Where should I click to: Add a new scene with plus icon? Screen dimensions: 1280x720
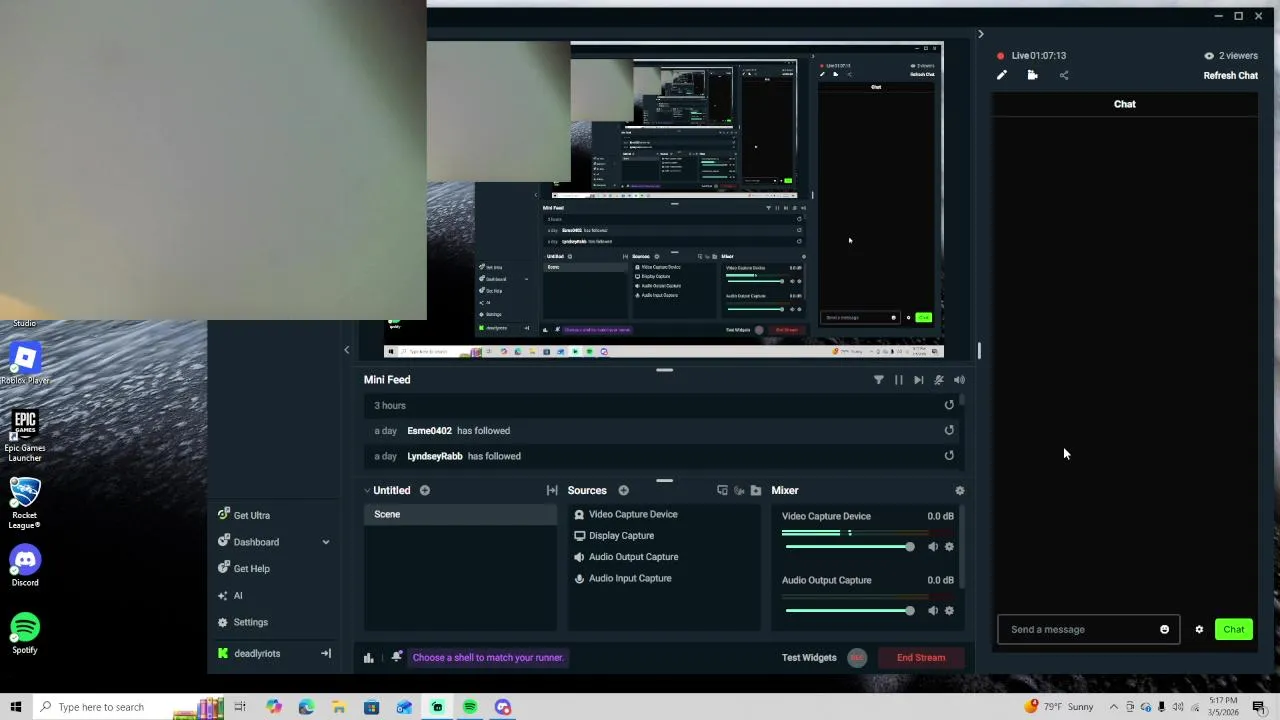[425, 490]
